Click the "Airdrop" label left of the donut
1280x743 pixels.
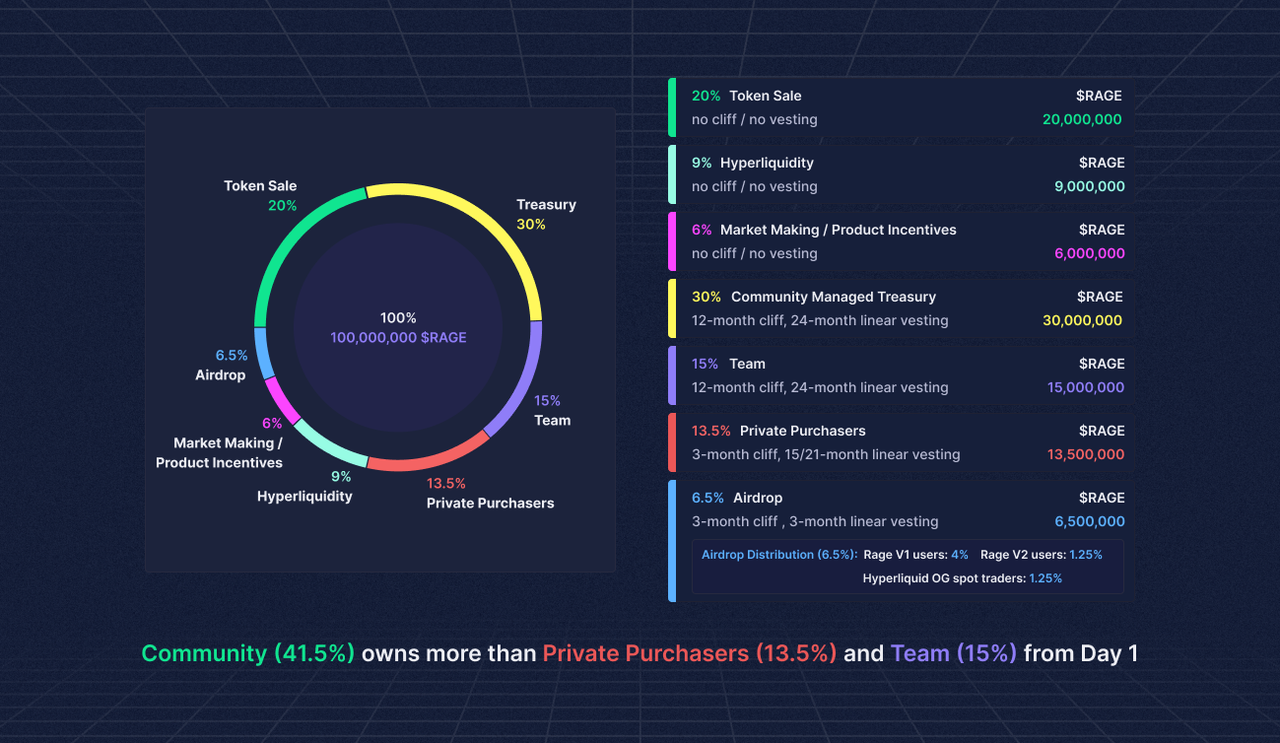(x=220, y=375)
